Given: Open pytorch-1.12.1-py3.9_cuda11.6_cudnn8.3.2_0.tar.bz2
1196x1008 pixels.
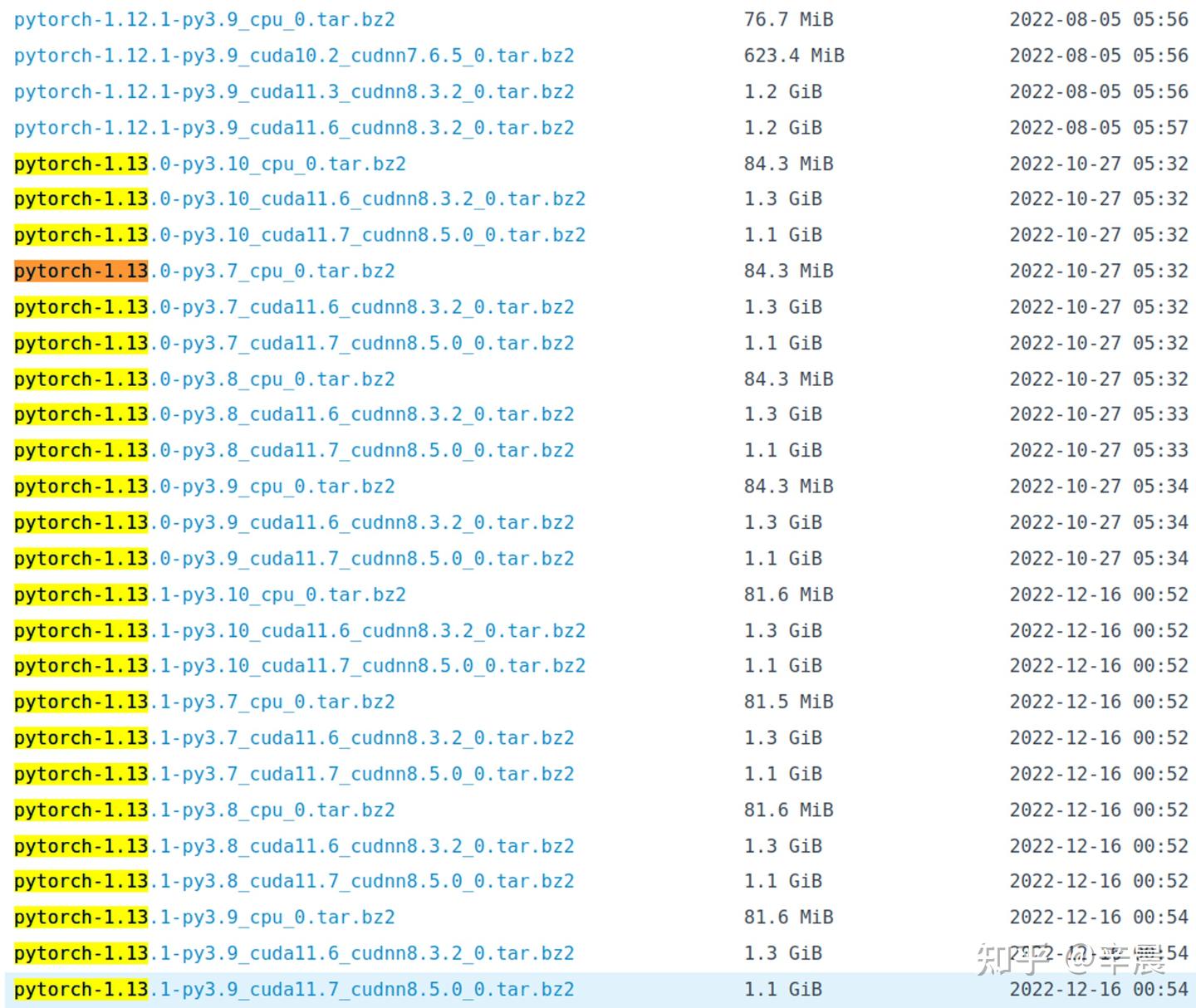Looking at the screenshot, I should (294, 128).
